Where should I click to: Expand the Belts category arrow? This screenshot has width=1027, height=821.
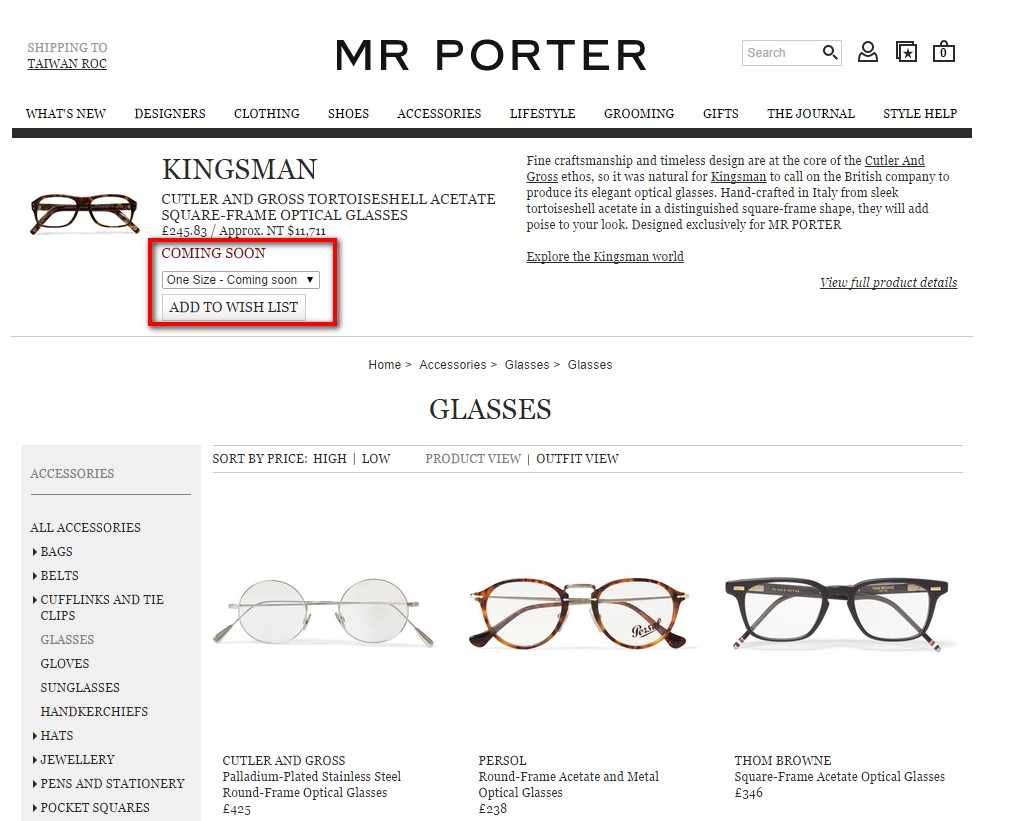(35, 576)
